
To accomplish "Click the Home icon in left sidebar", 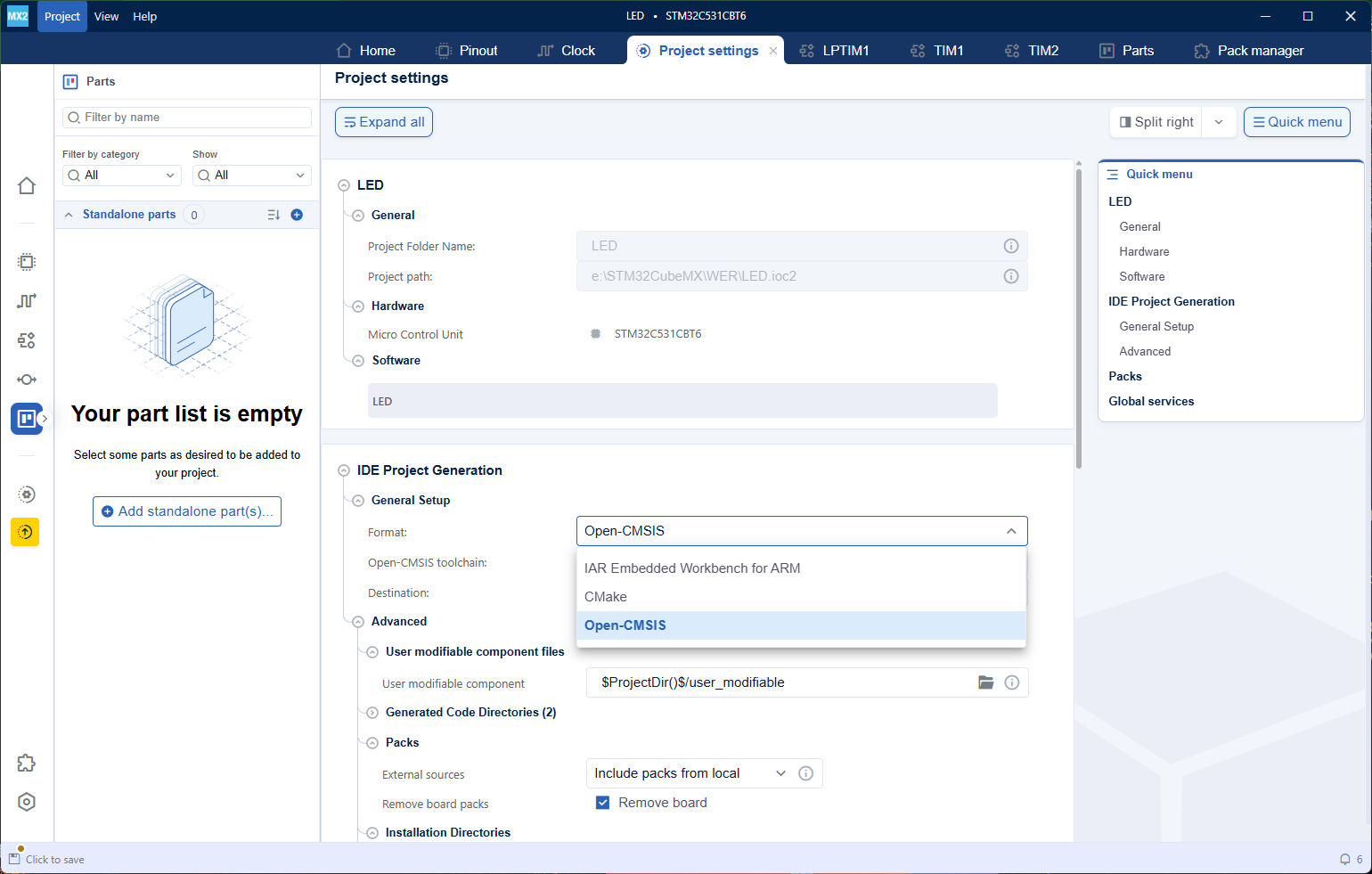I will 27,185.
